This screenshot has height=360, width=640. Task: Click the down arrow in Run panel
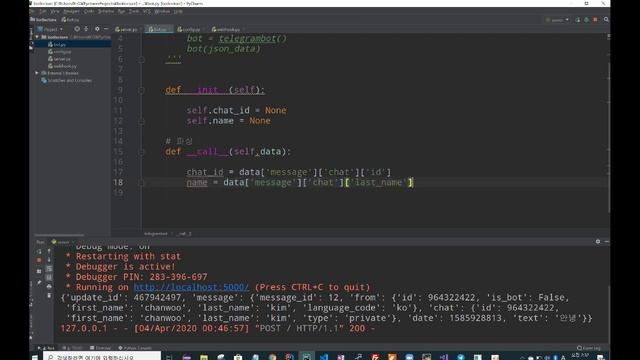coord(49,260)
